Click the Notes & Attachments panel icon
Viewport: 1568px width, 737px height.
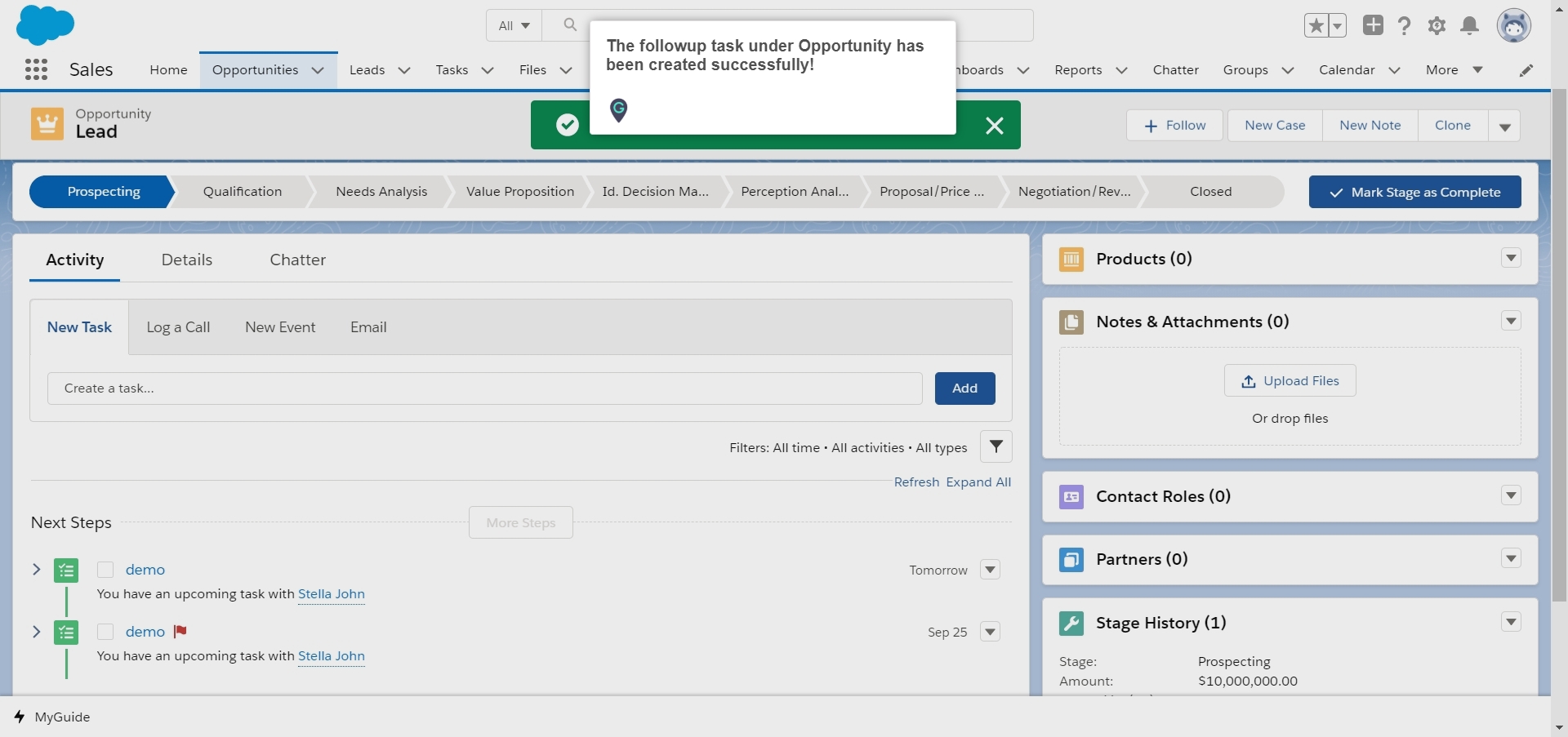[1071, 322]
